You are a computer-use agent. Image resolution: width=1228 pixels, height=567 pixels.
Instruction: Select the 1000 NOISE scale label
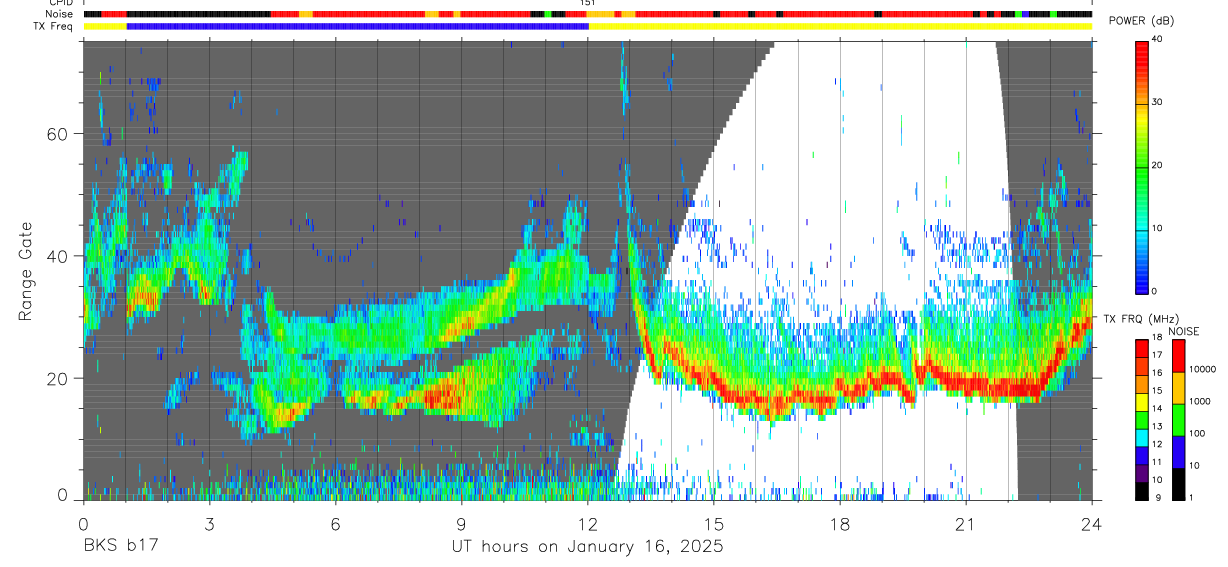click(1200, 402)
